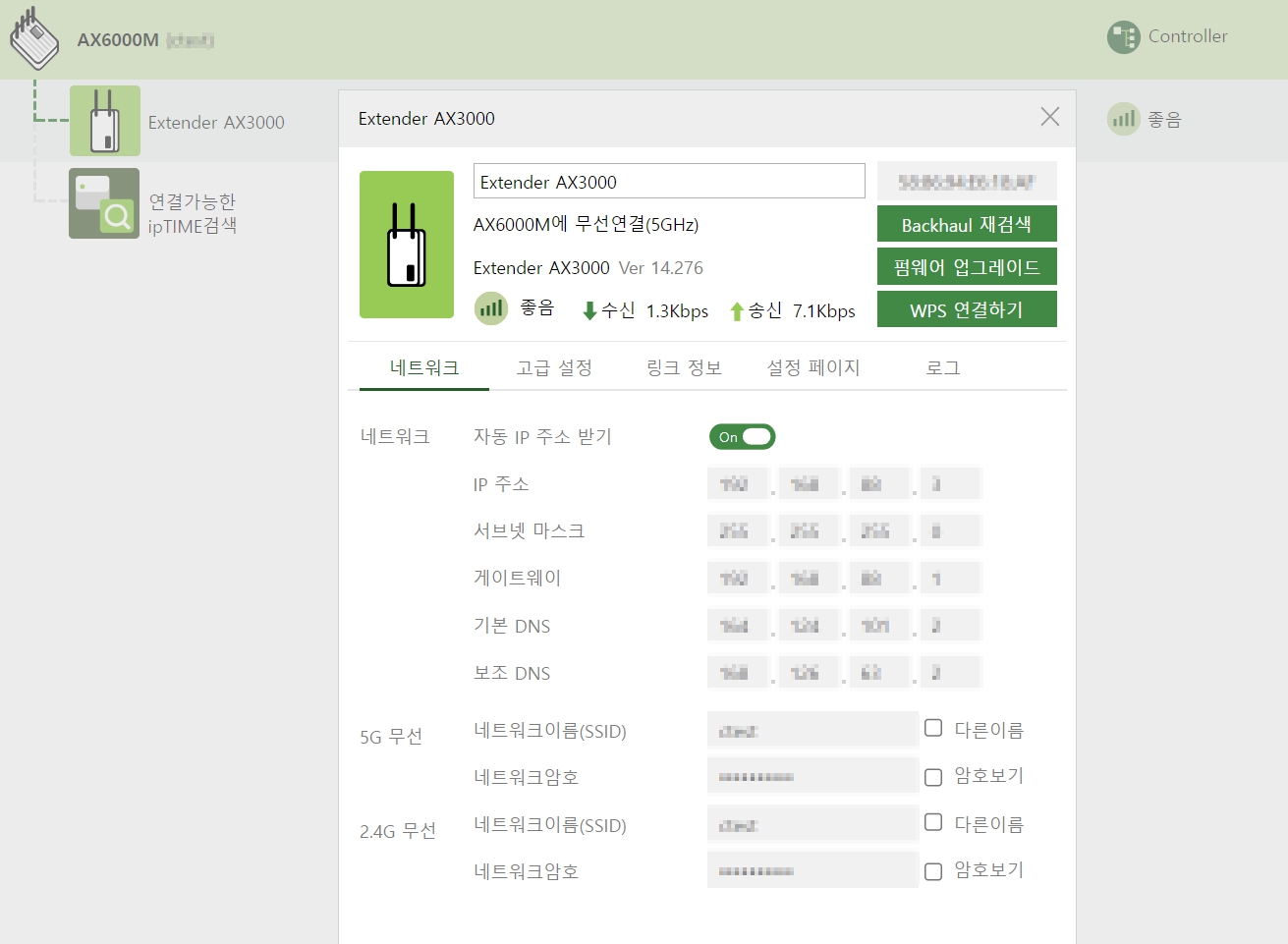Open the 고급 설정 tab
1288x944 pixels.
pos(554,368)
